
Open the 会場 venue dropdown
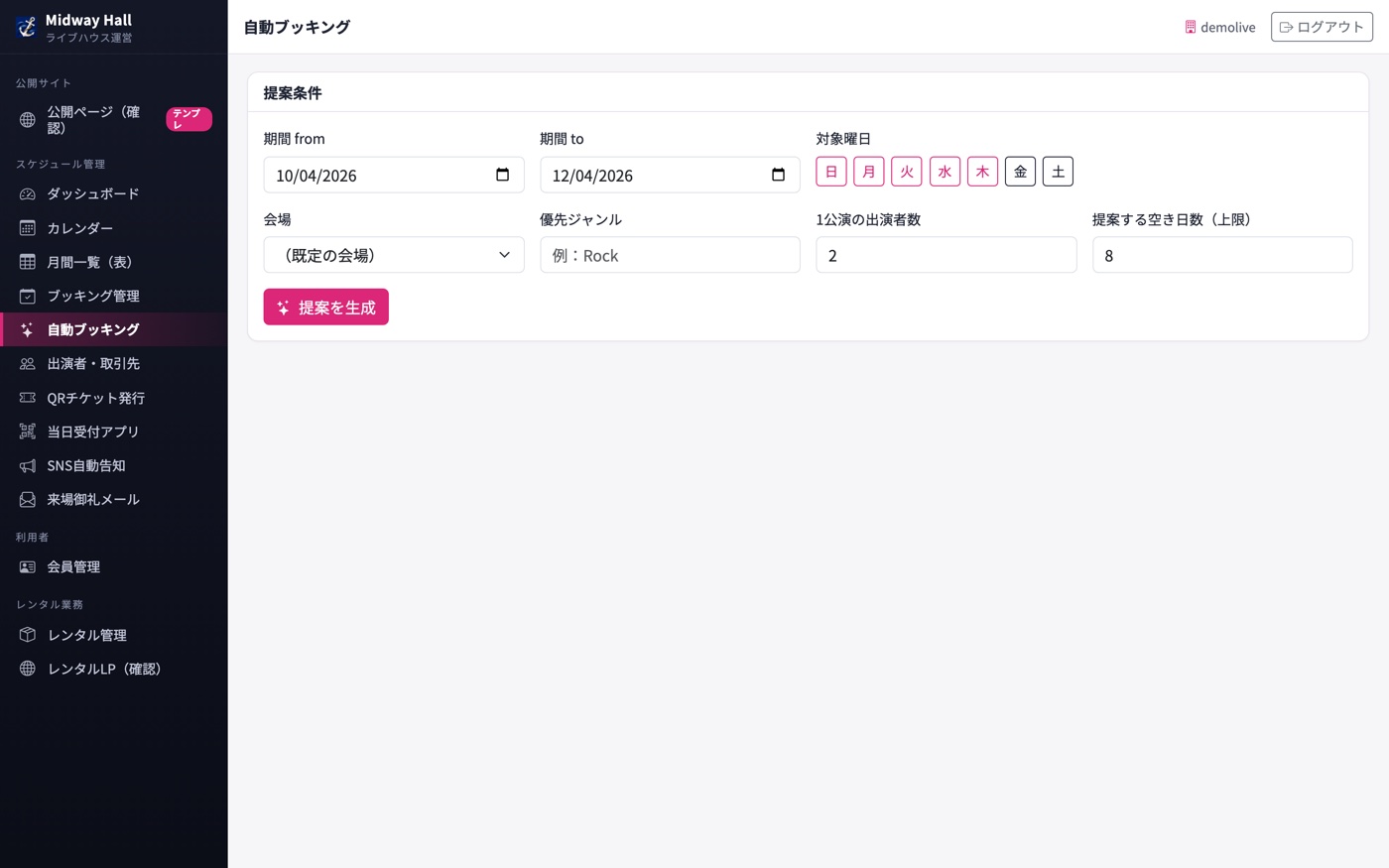[x=394, y=255]
